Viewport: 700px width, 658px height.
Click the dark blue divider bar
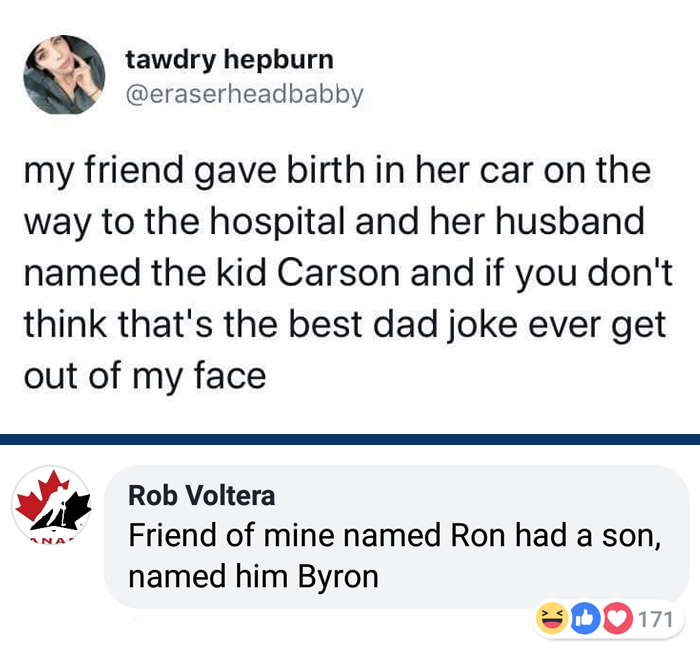(x=350, y=439)
